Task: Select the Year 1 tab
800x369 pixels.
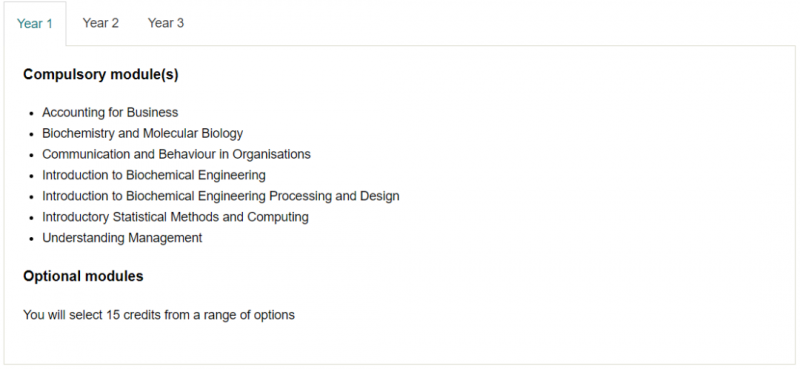Action: pos(35,23)
